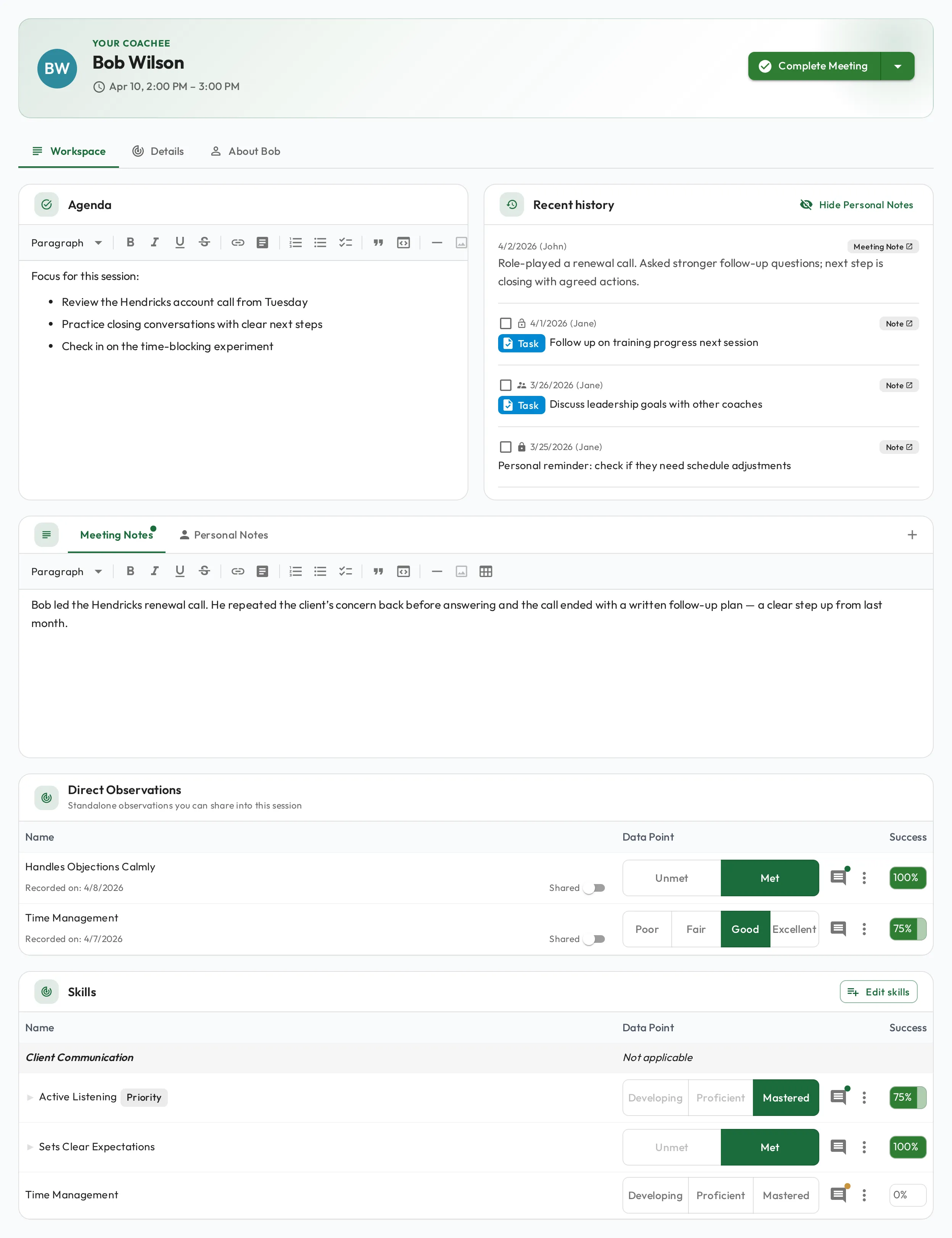This screenshot has width=952, height=1238.
Task: Click Hide Personal Notes
Action: (856, 204)
